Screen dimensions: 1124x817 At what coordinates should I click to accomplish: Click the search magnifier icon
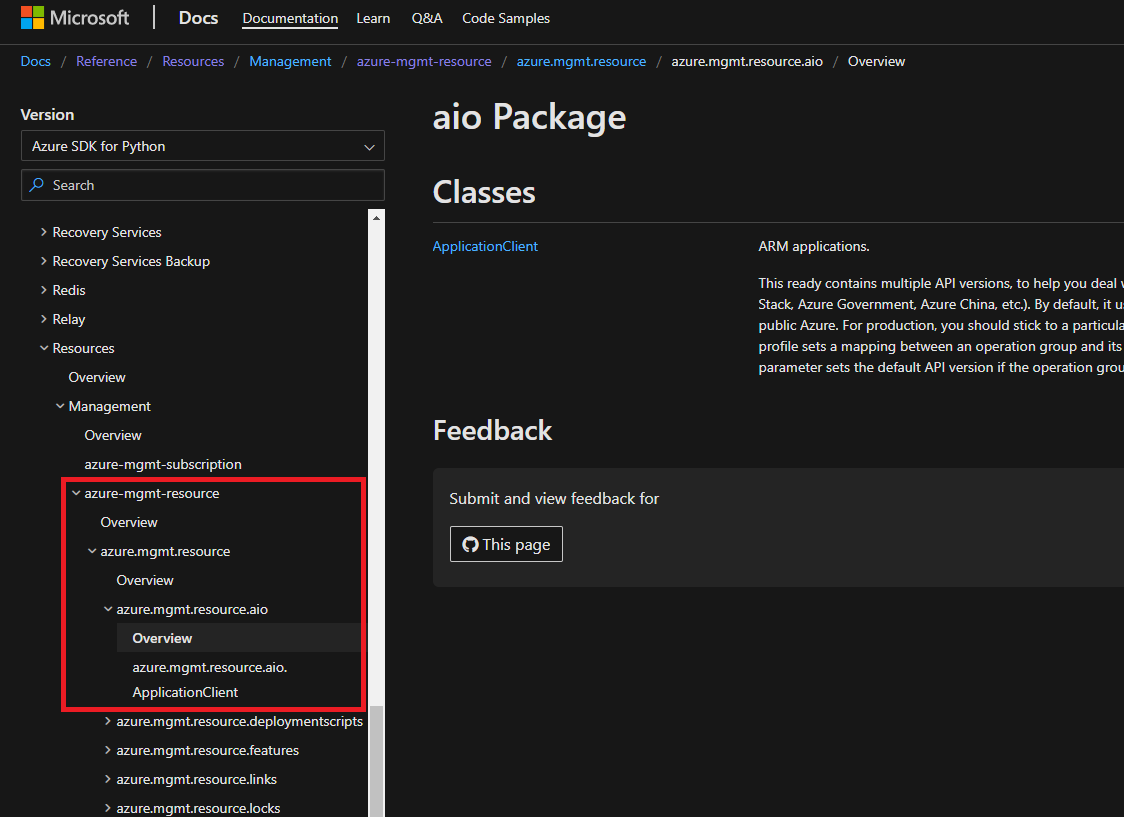point(37,185)
